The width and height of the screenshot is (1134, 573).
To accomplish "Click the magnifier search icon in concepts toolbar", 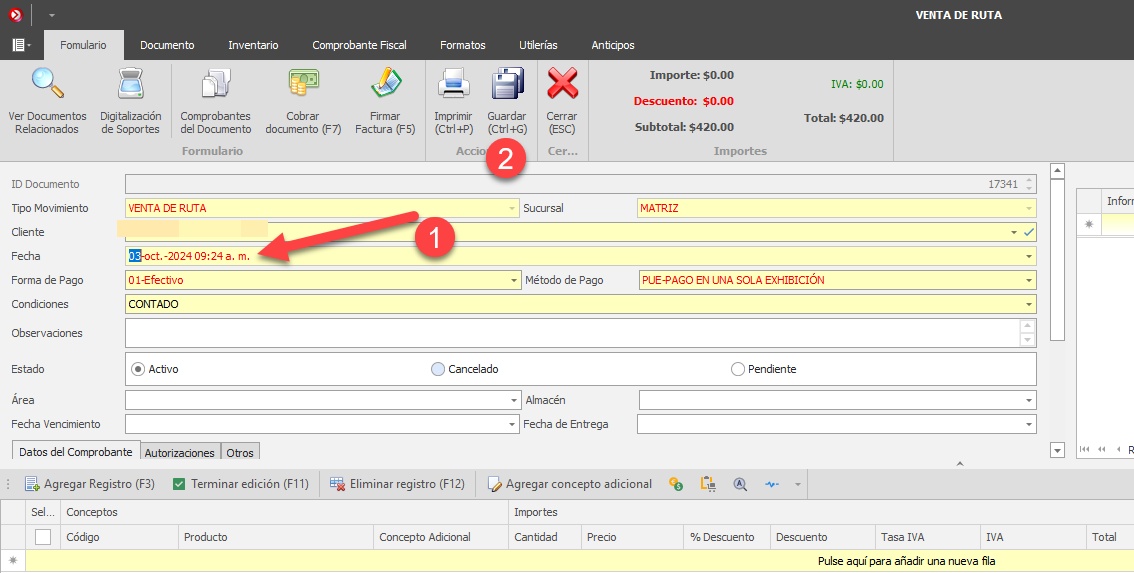I will click(740, 484).
